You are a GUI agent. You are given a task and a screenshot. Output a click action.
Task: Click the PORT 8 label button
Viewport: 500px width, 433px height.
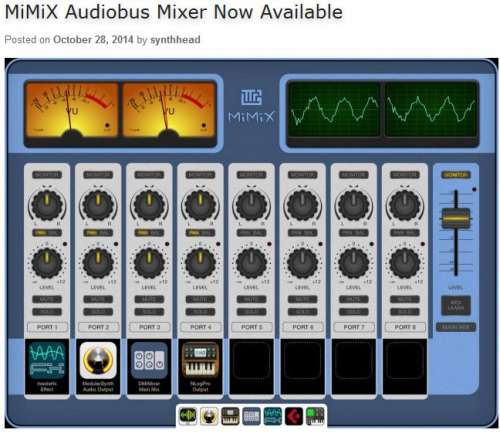point(405,327)
